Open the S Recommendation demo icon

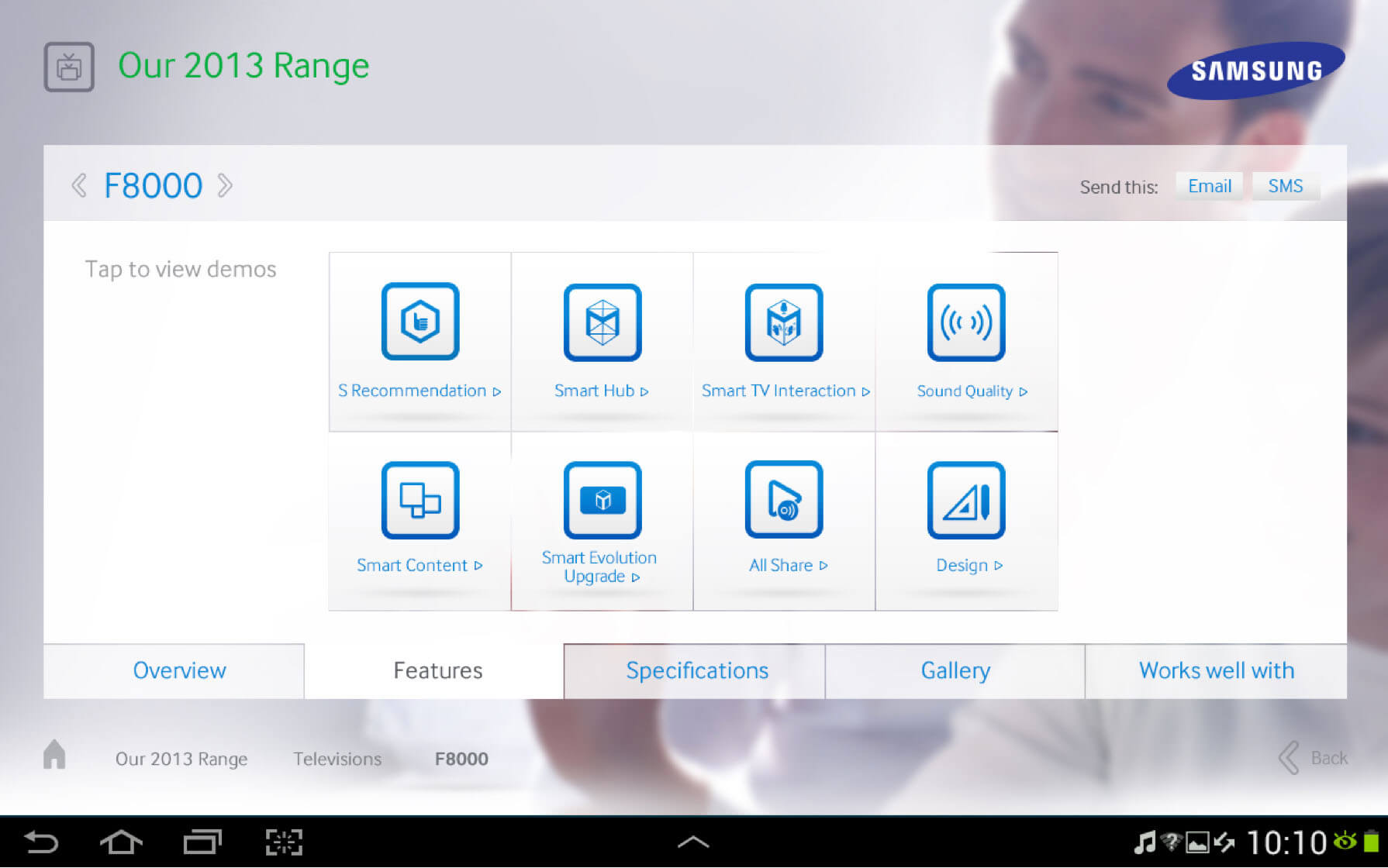coord(420,322)
